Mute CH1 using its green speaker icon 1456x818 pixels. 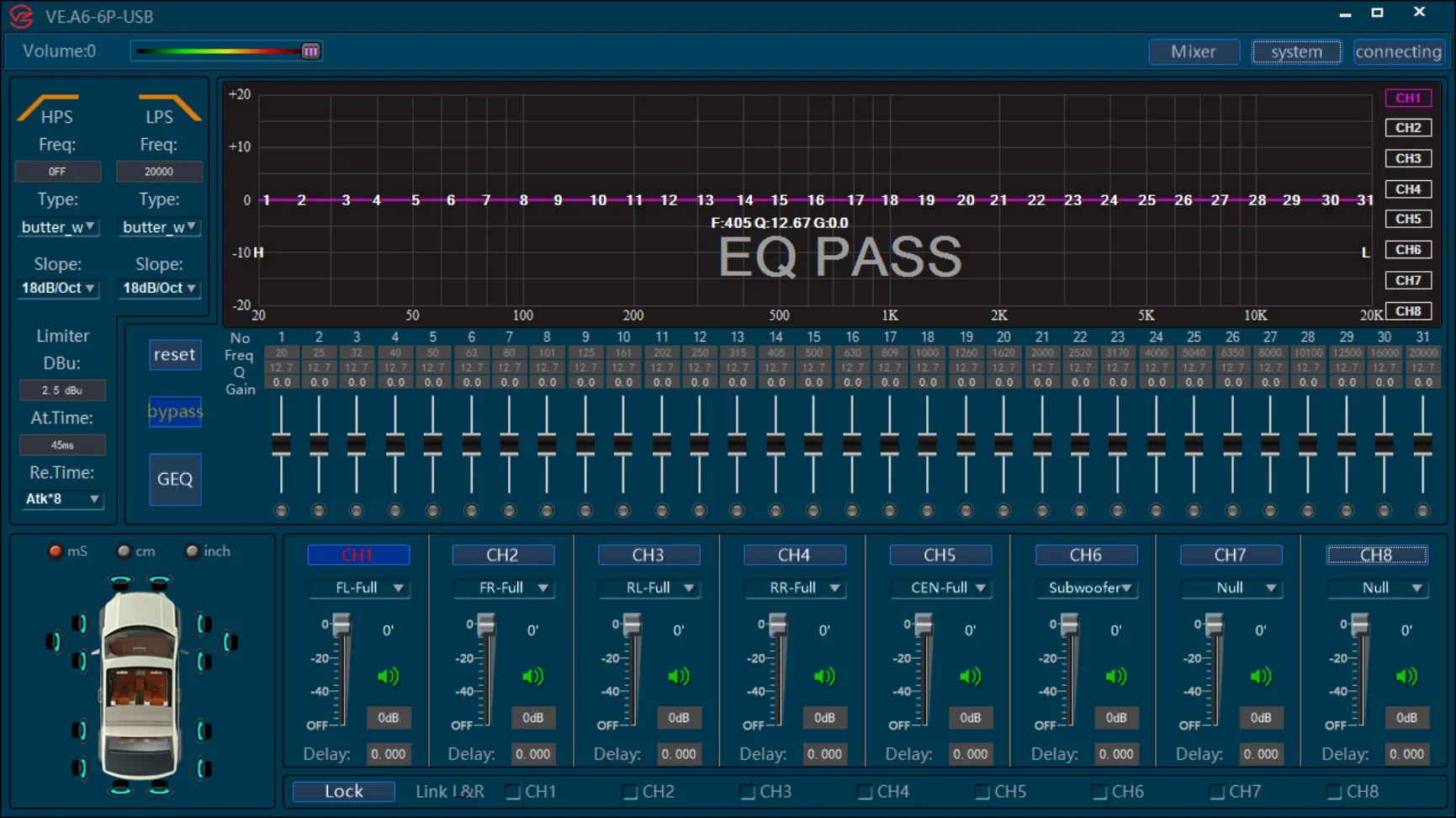387,676
